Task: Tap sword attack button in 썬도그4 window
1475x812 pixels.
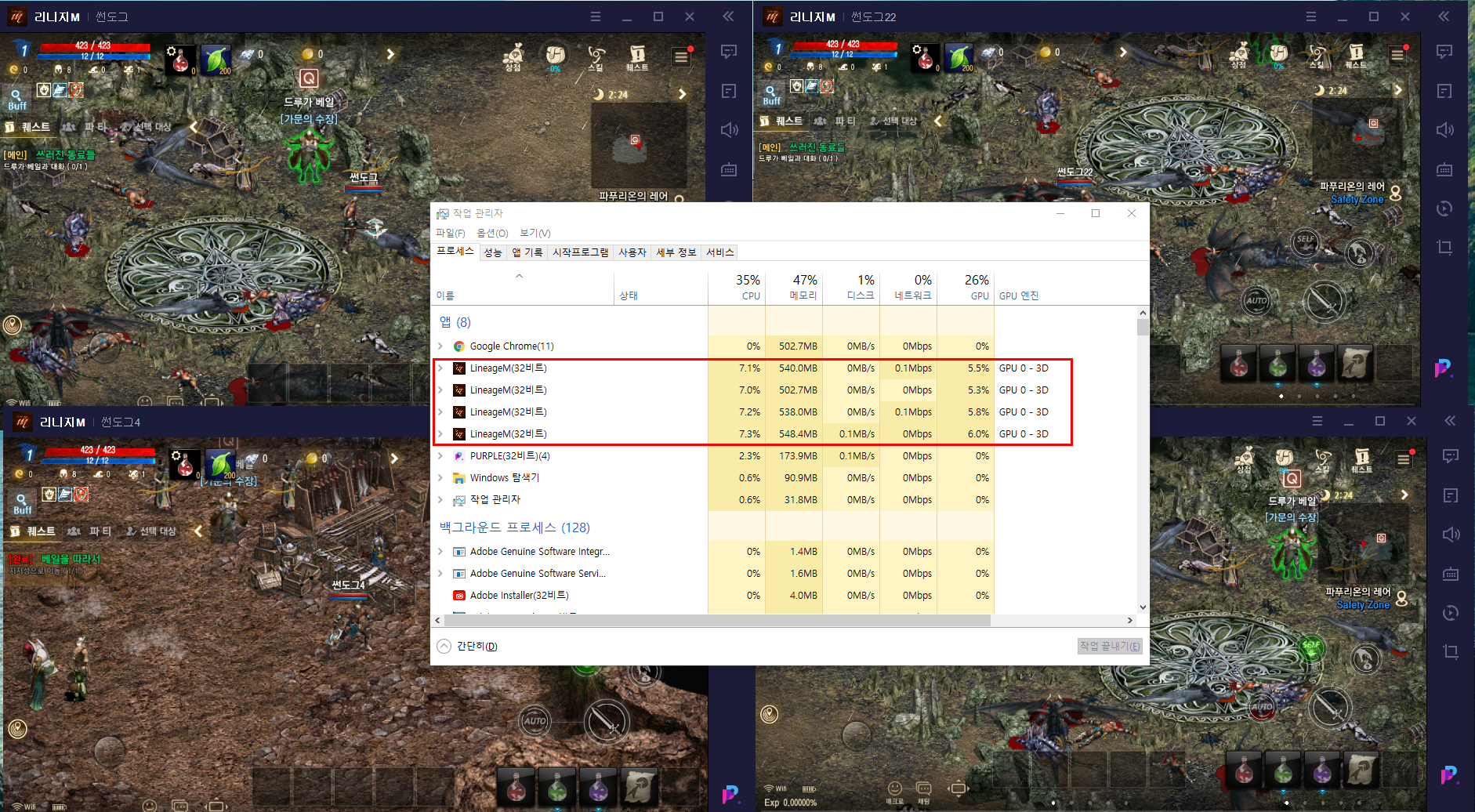Action: point(607,721)
